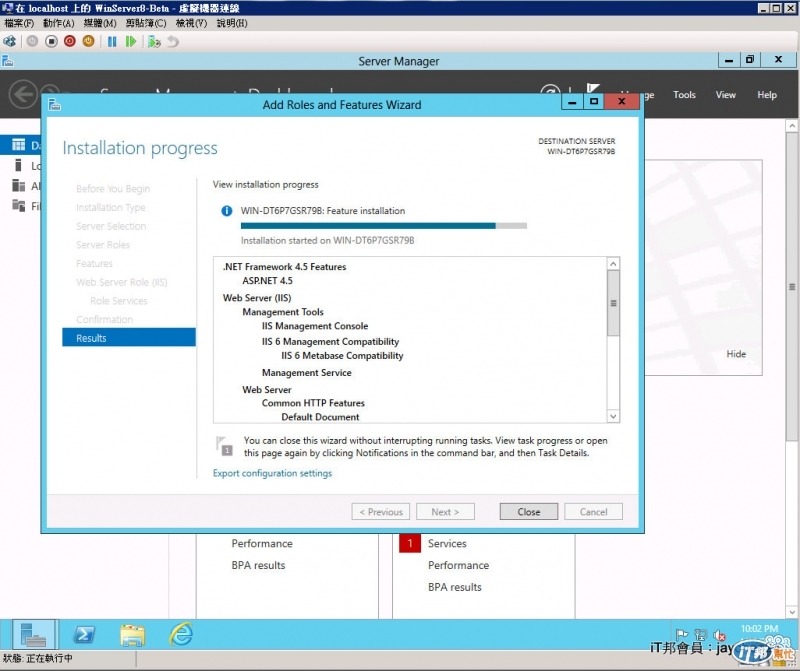Screen dimensions: 800x671
Task: Open the 檢視(V) menu
Action: coord(191,23)
